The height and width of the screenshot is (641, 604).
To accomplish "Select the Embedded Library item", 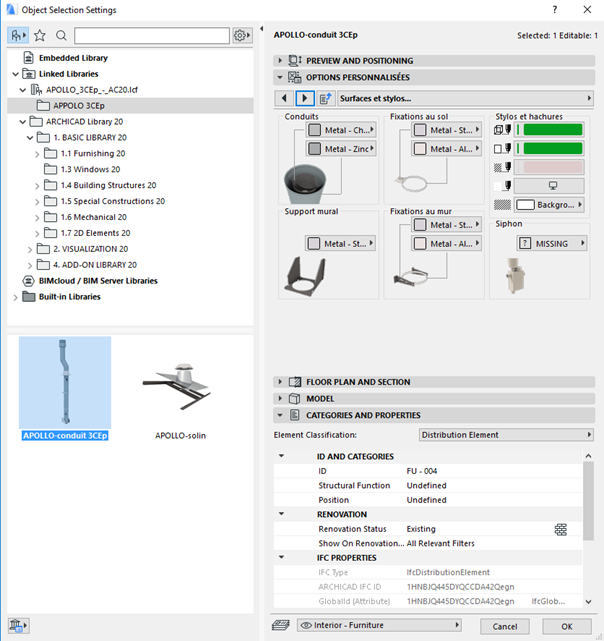I will click(x=72, y=58).
